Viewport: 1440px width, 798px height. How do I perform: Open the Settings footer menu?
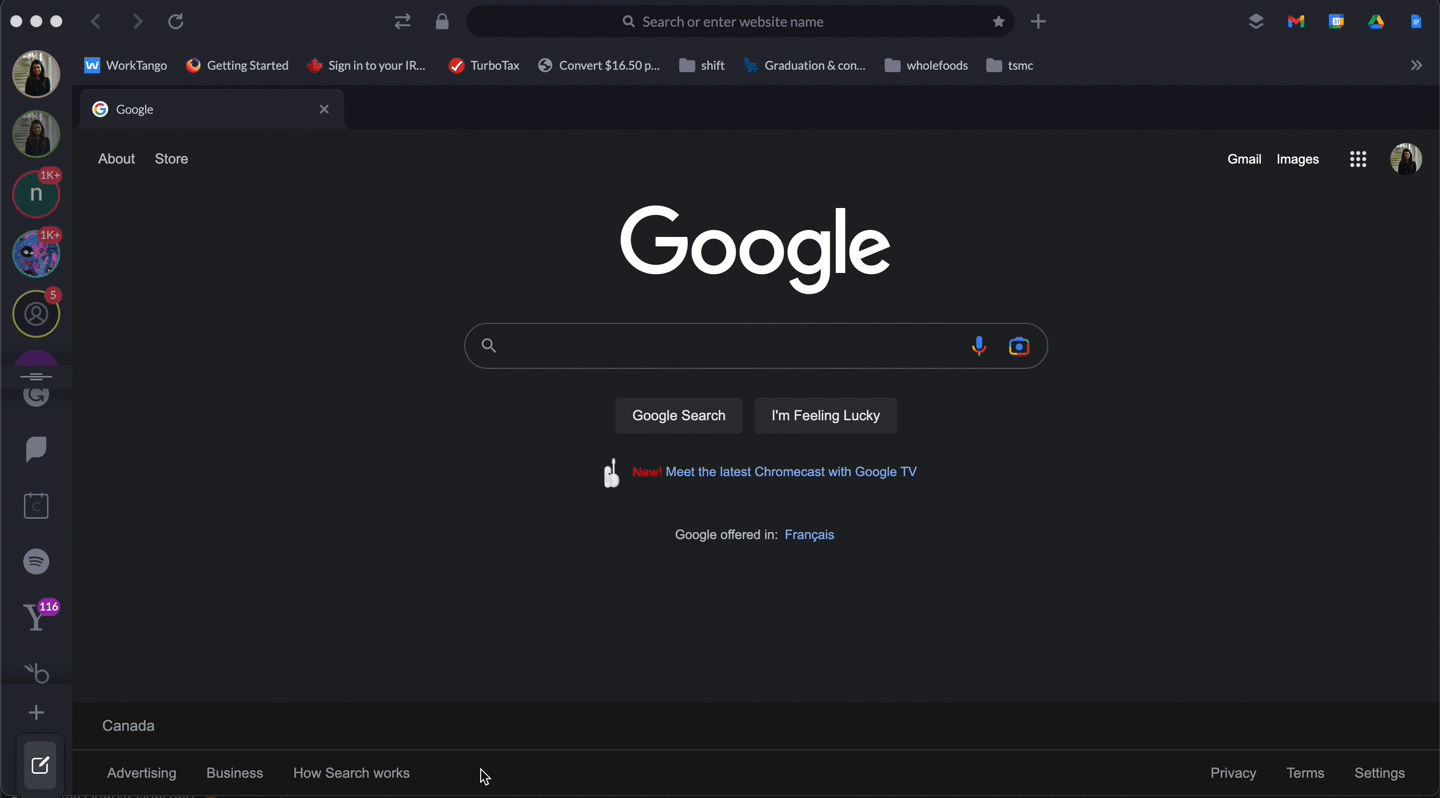(1379, 773)
